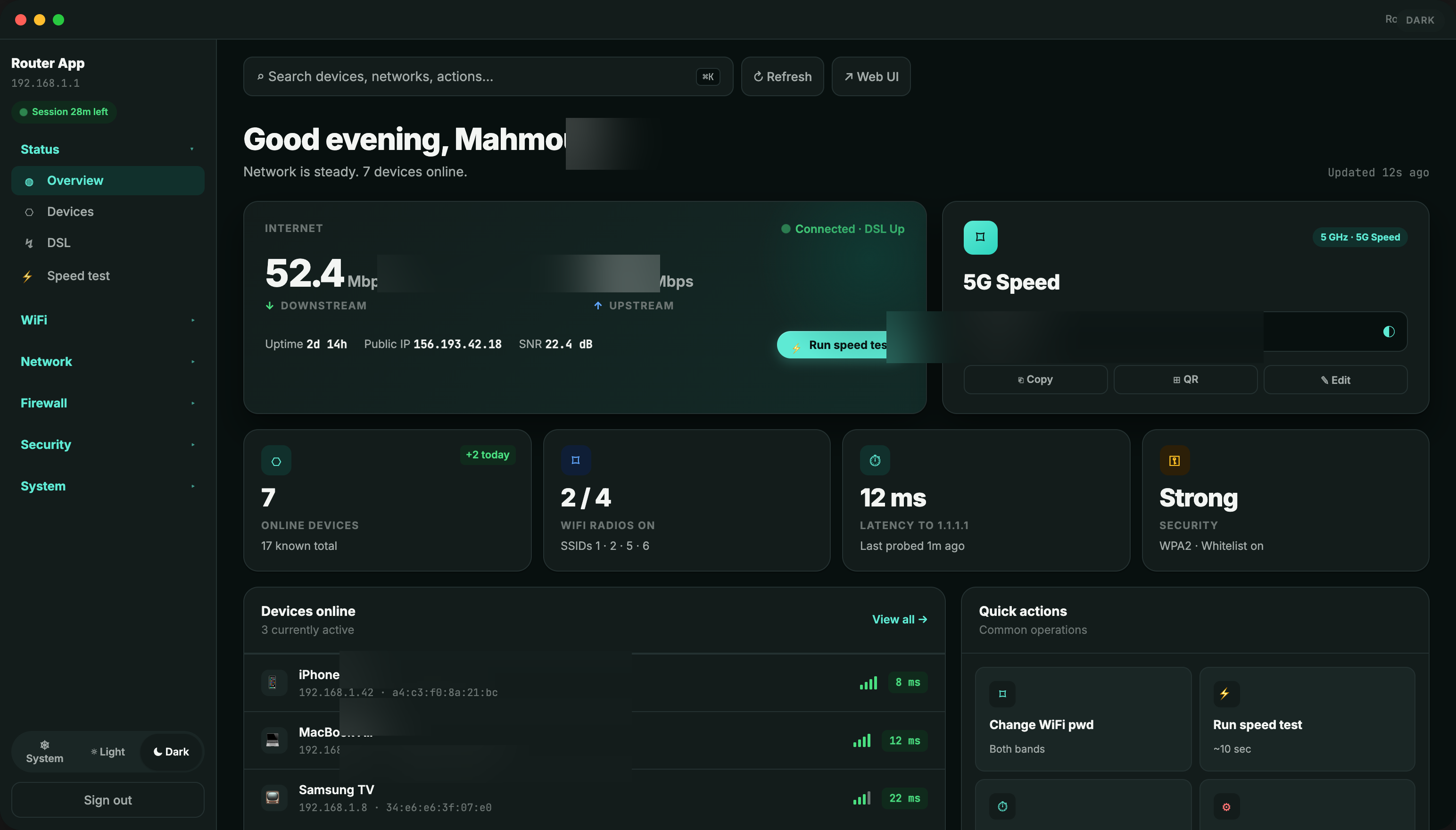Click signal bars on MacBook row

coord(861,741)
